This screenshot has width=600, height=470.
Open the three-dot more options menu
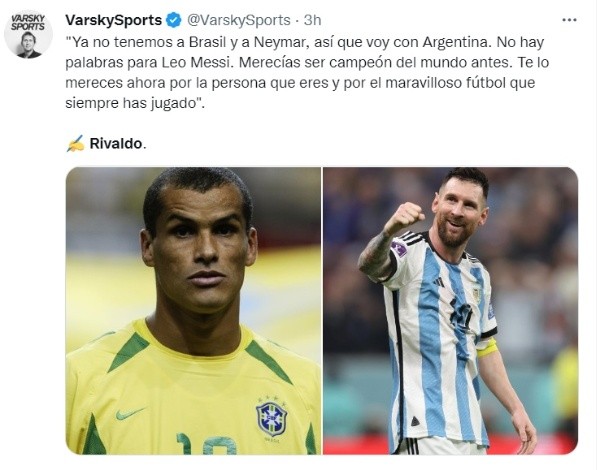click(x=569, y=20)
